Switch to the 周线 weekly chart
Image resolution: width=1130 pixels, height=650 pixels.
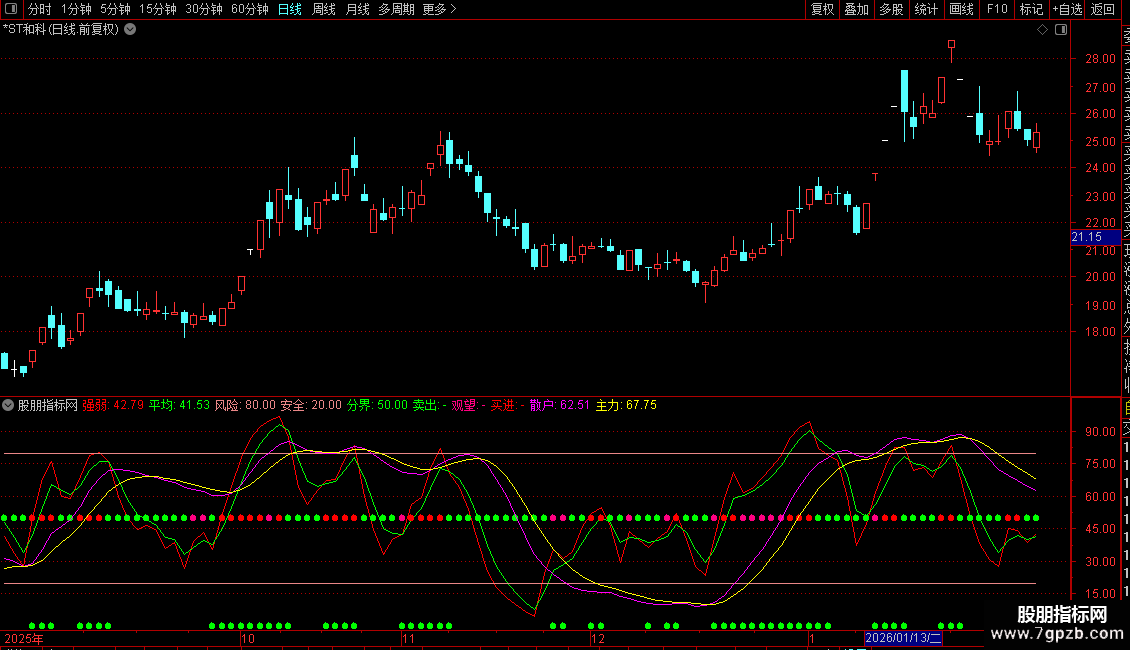point(324,10)
